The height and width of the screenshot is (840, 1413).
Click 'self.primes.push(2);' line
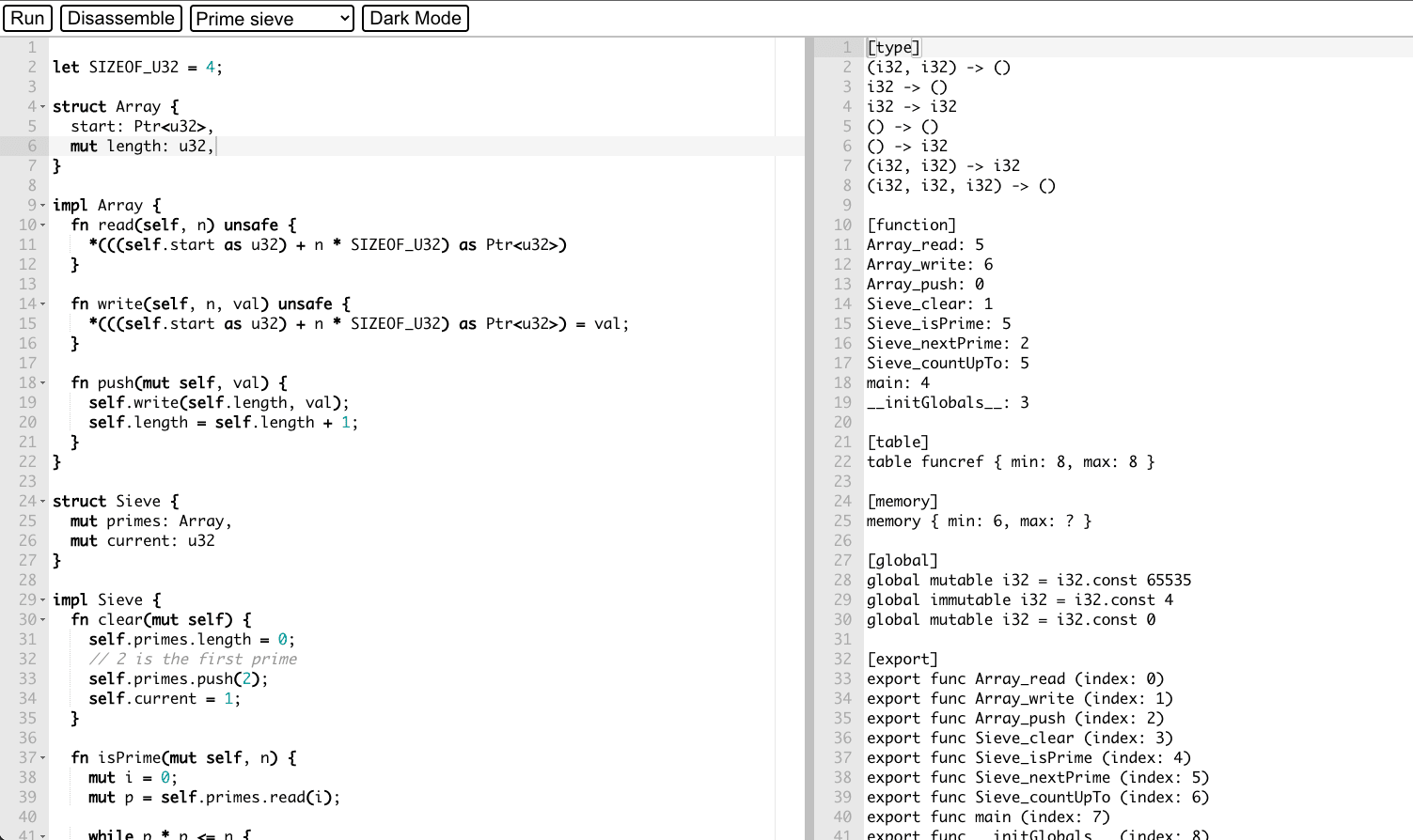click(179, 678)
